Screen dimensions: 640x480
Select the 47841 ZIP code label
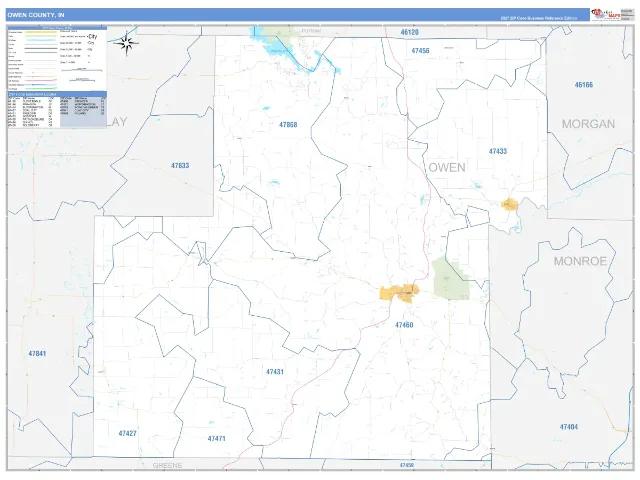pos(37,353)
